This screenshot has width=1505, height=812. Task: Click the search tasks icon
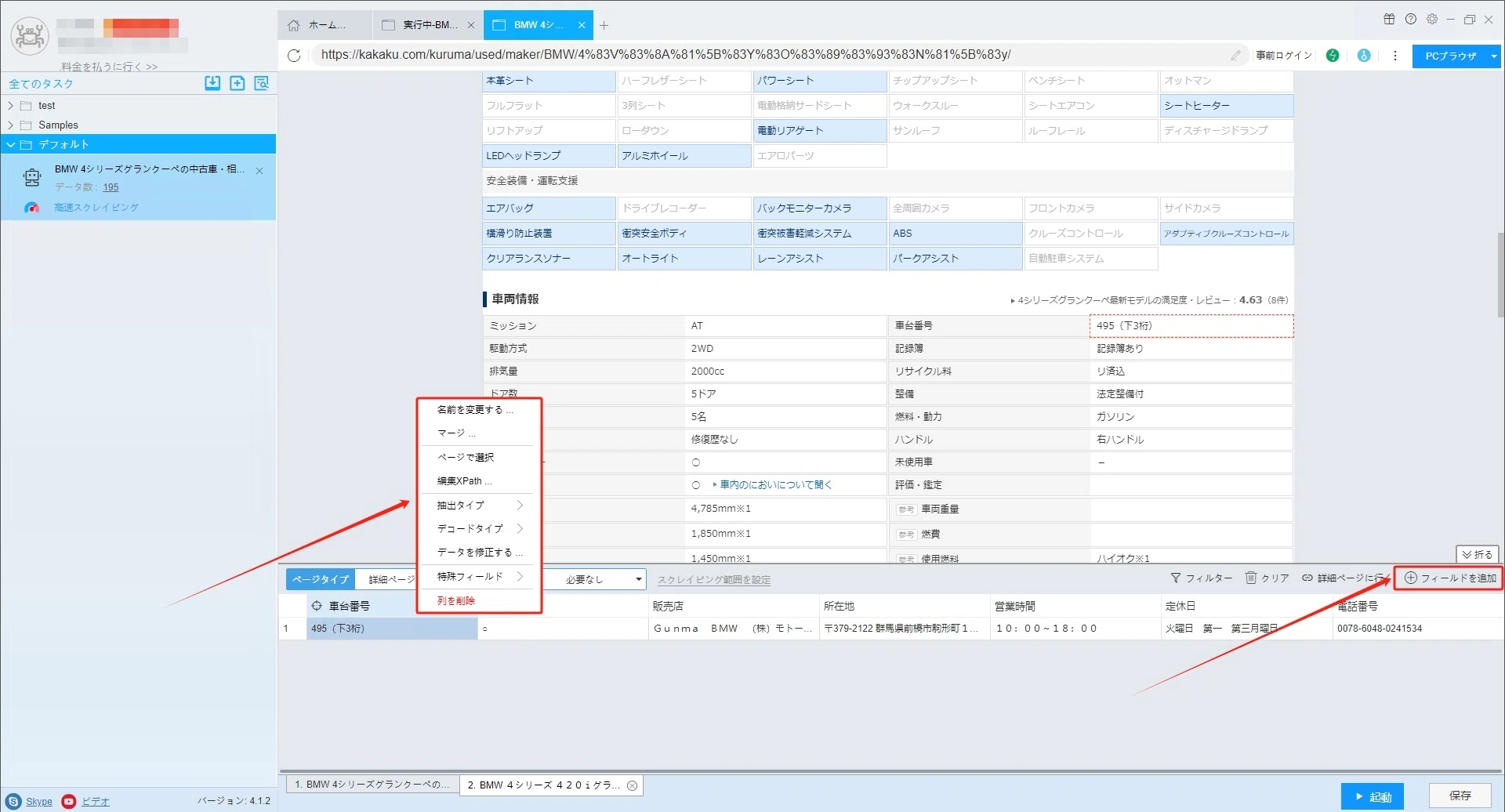(x=262, y=83)
